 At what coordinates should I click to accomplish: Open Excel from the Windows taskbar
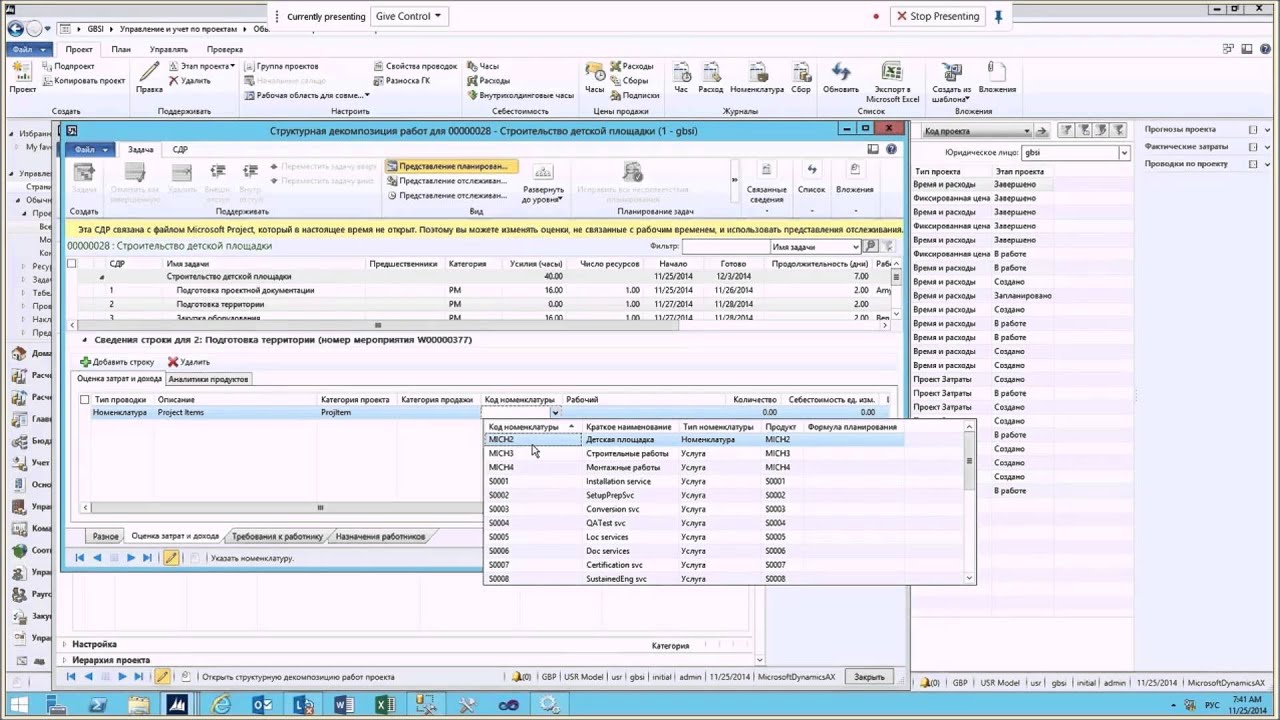[385, 705]
